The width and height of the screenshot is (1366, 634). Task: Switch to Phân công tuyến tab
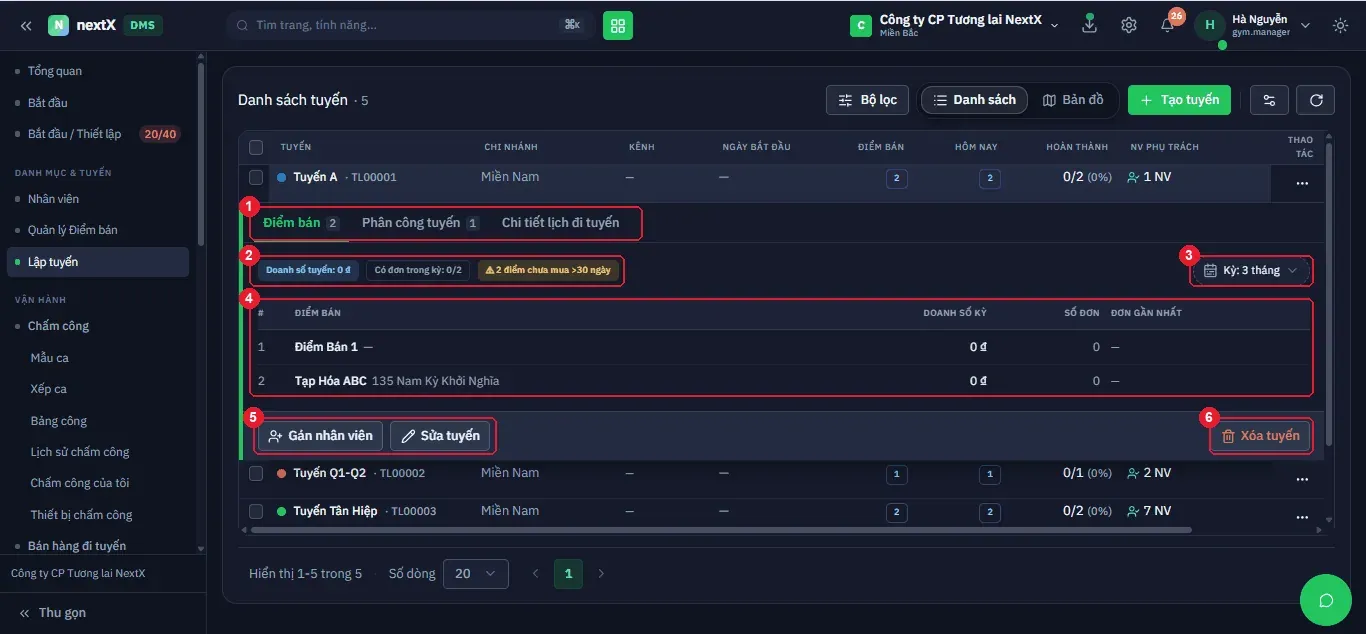[x=420, y=223]
